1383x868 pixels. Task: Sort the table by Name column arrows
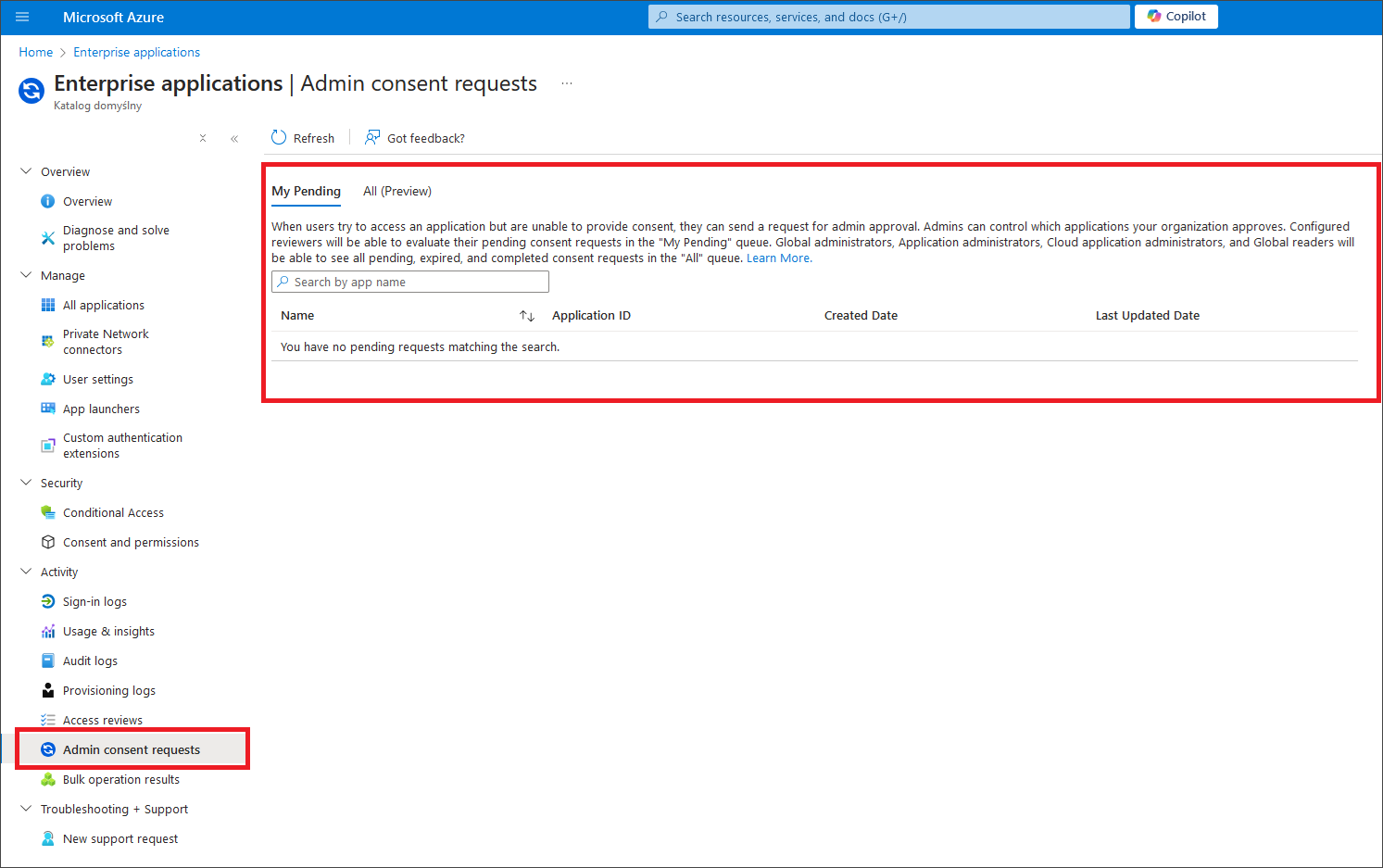[527, 316]
